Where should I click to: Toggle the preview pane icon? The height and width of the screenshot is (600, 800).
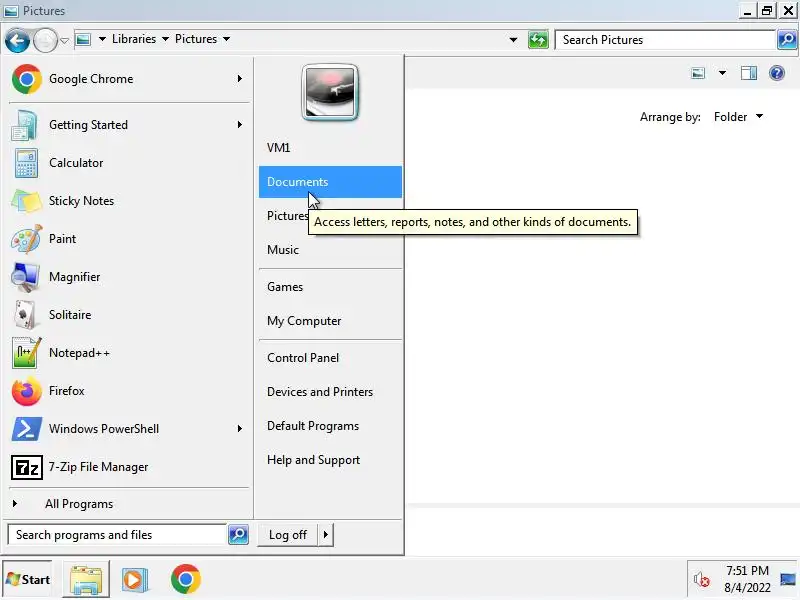tap(748, 73)
